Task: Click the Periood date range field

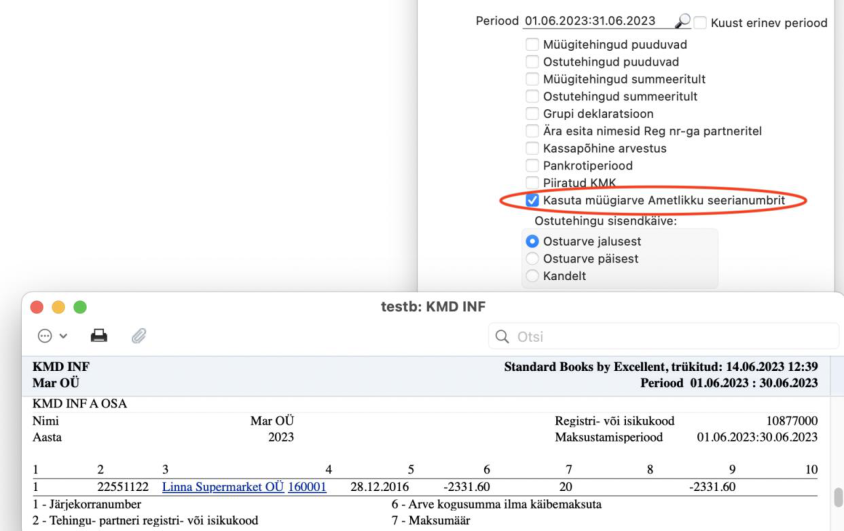Action: 599,21
